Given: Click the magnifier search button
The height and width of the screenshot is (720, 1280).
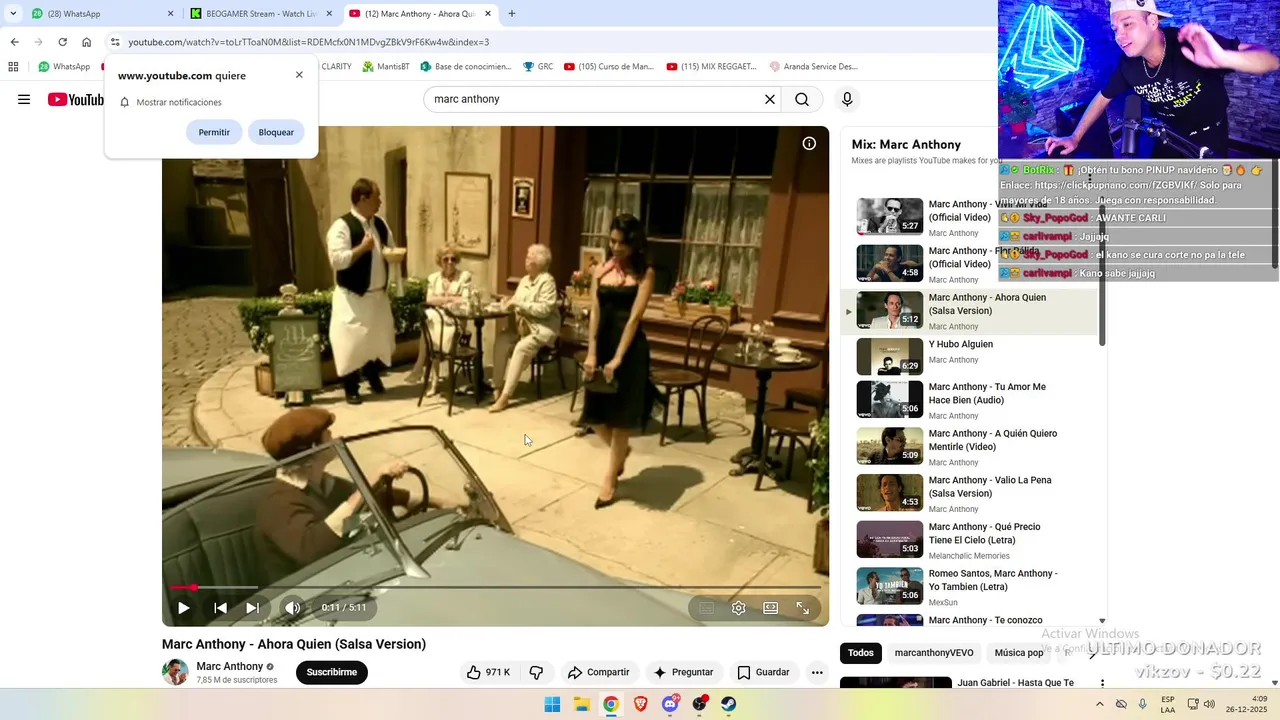Looking at the screenshot, I should click(x=802, y=99).
